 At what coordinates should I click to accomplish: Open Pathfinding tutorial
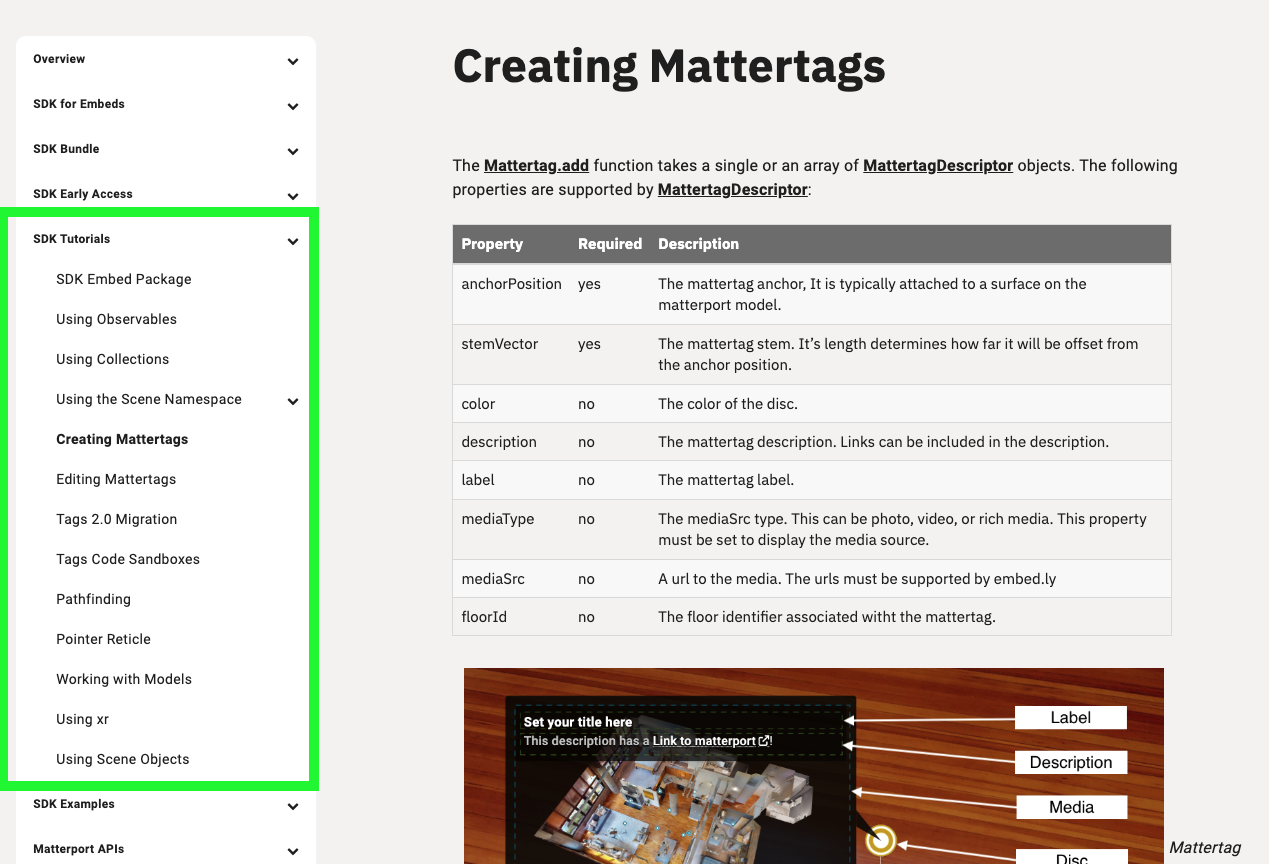pos(93,599)
